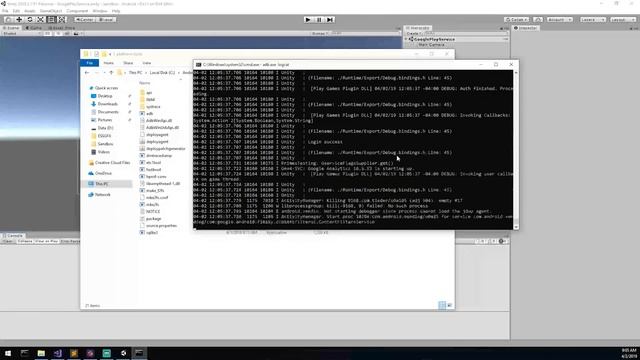Open Data (D:) drive in sidebar

pos(105,128)
